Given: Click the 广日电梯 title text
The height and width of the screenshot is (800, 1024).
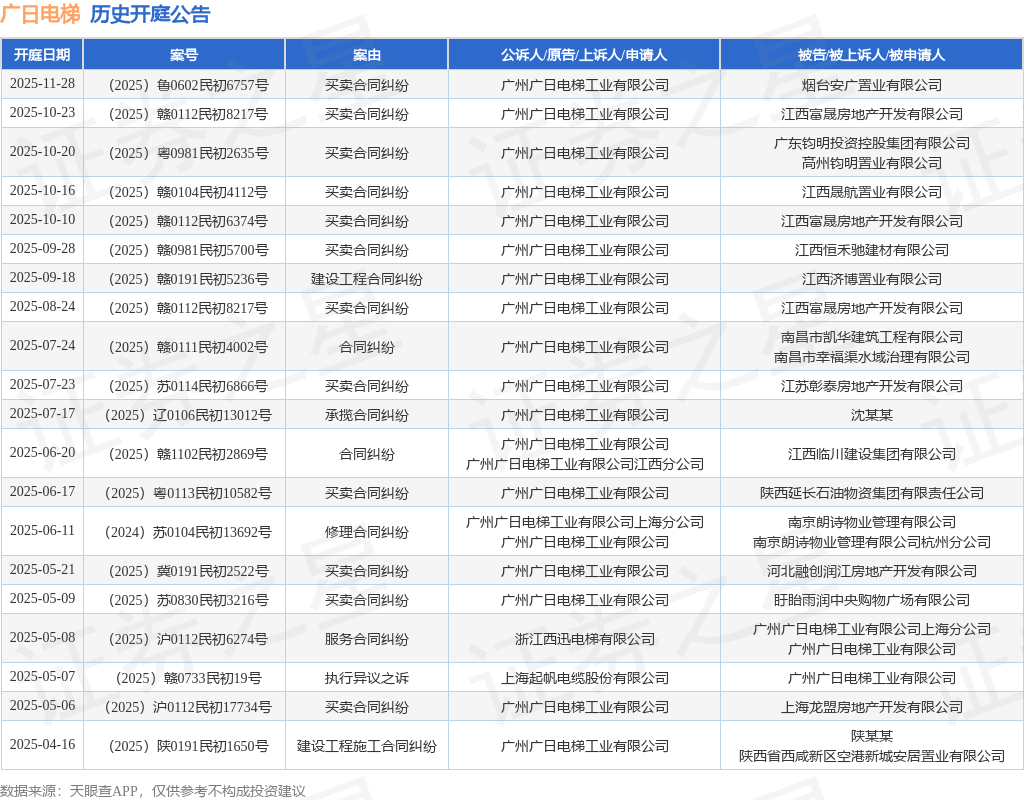Looking at the screenshot, I should tap(40, 14).
